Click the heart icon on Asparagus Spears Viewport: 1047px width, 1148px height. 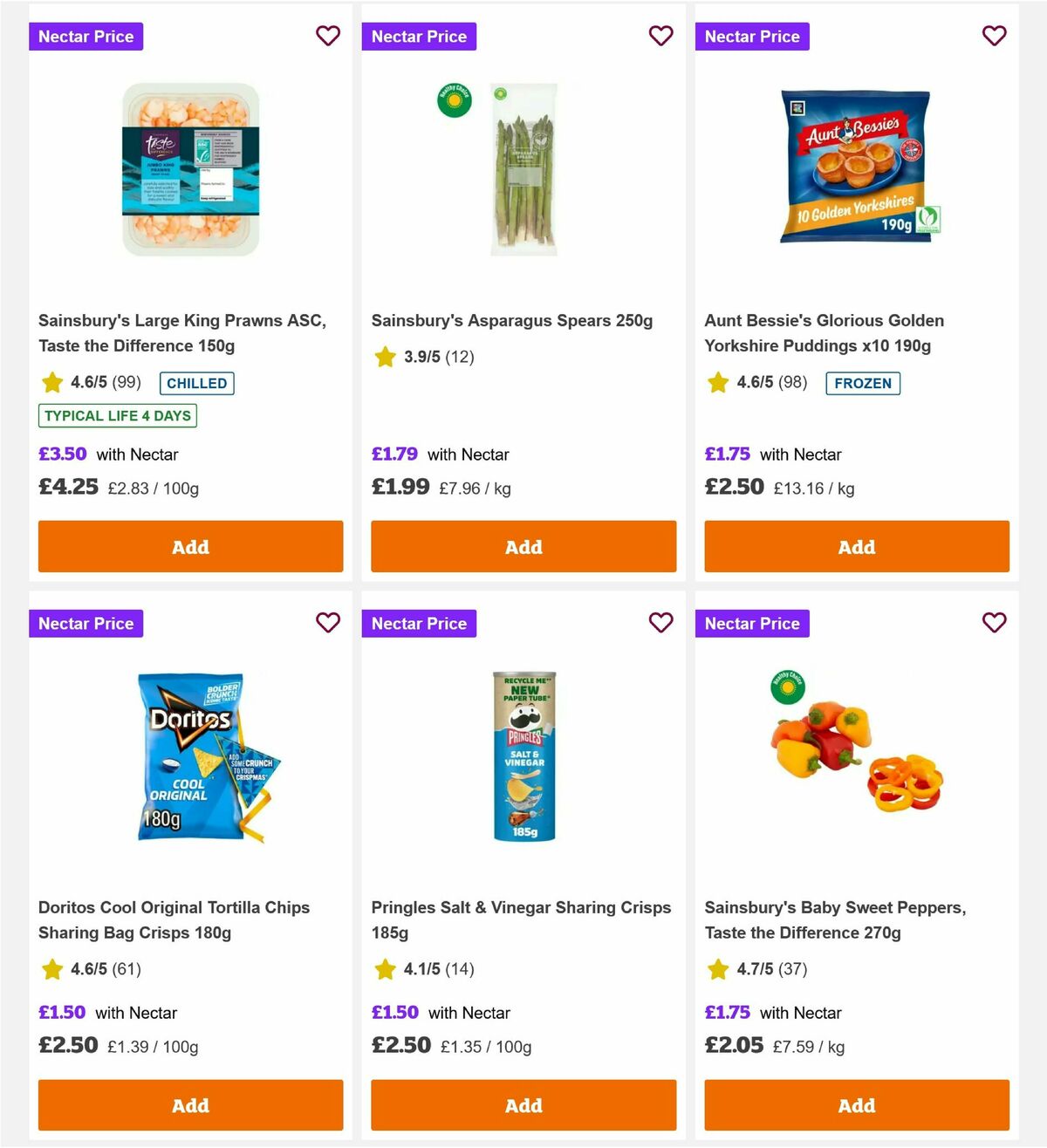pos(661,36)
